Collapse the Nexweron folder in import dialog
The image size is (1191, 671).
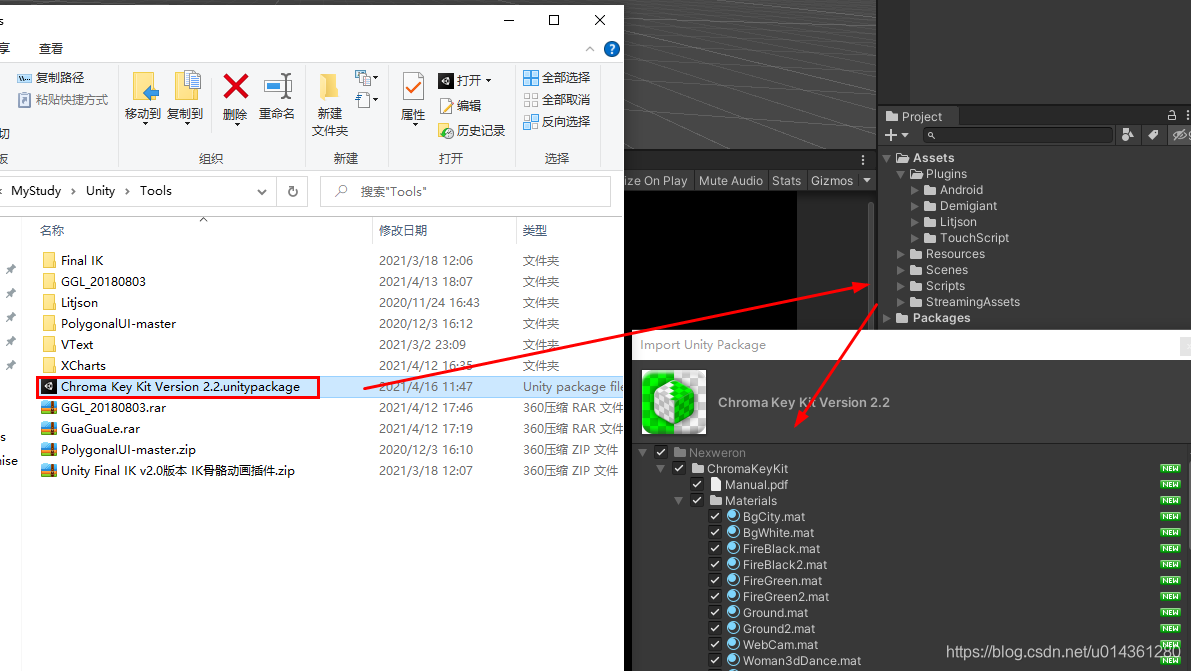[643, 452]
